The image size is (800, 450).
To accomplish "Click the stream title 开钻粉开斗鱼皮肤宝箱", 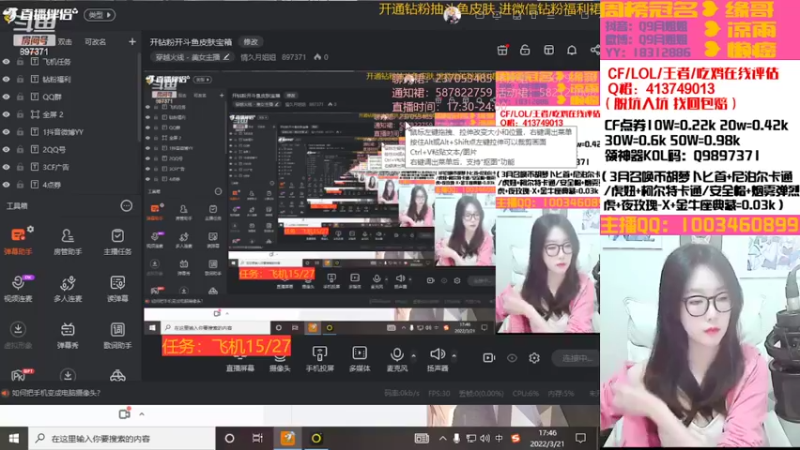I will point(191,42).
